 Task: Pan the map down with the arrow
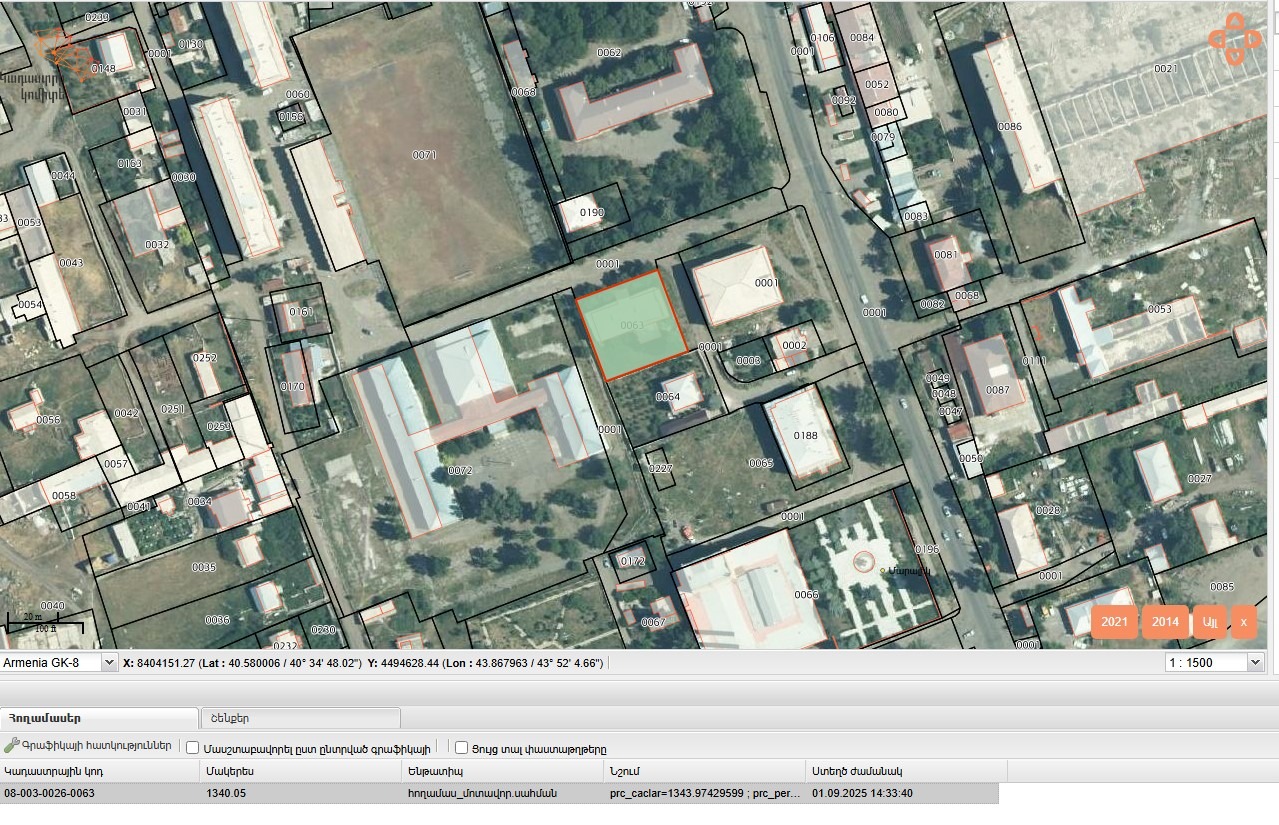(1235, 56)
